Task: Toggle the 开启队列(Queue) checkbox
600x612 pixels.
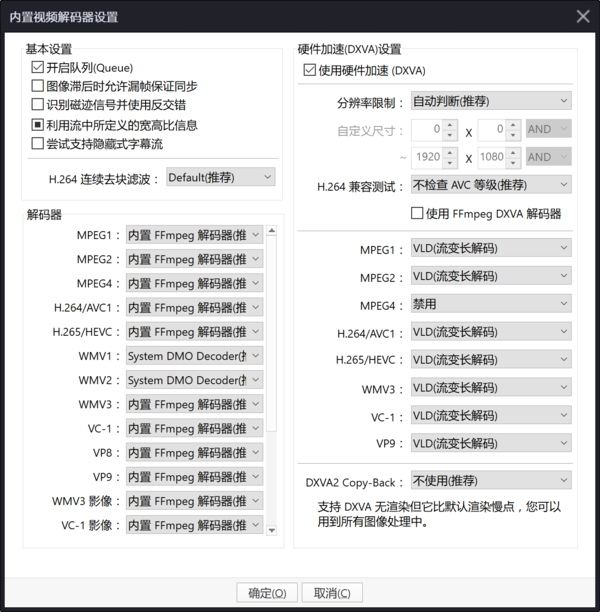Action: point(38,67)
